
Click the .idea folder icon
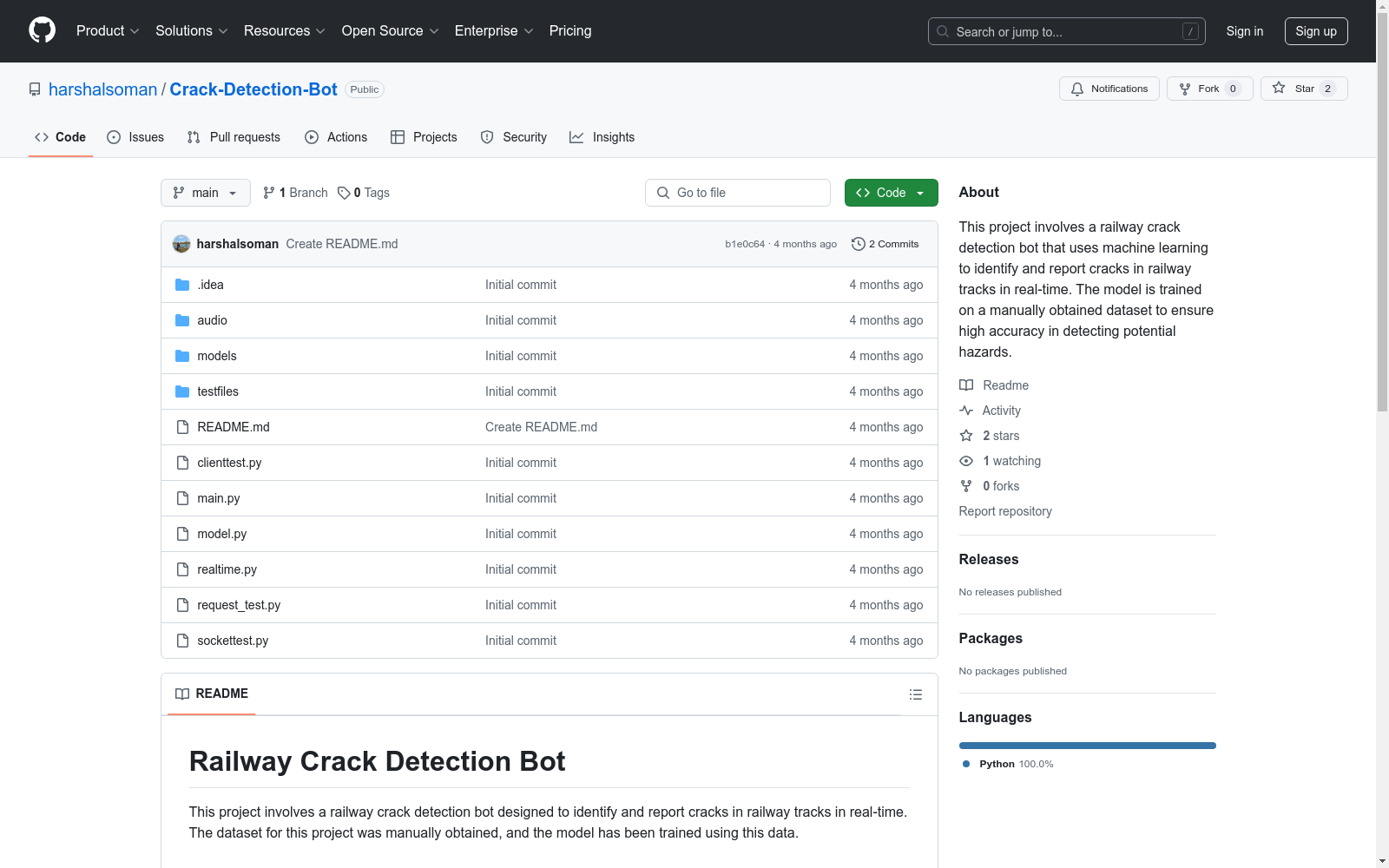point(182,285)
